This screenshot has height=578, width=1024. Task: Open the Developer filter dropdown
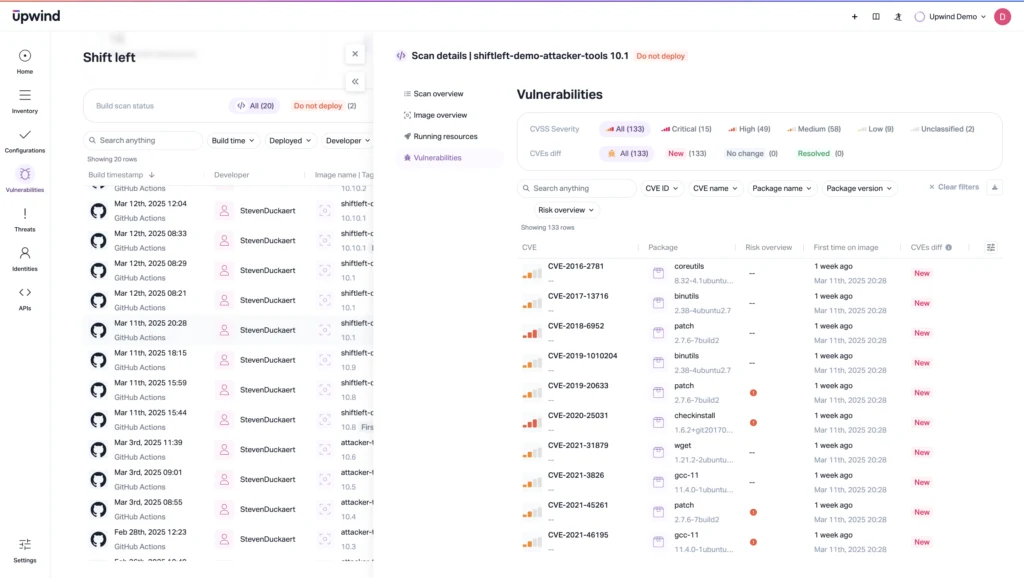click(348, 140)
